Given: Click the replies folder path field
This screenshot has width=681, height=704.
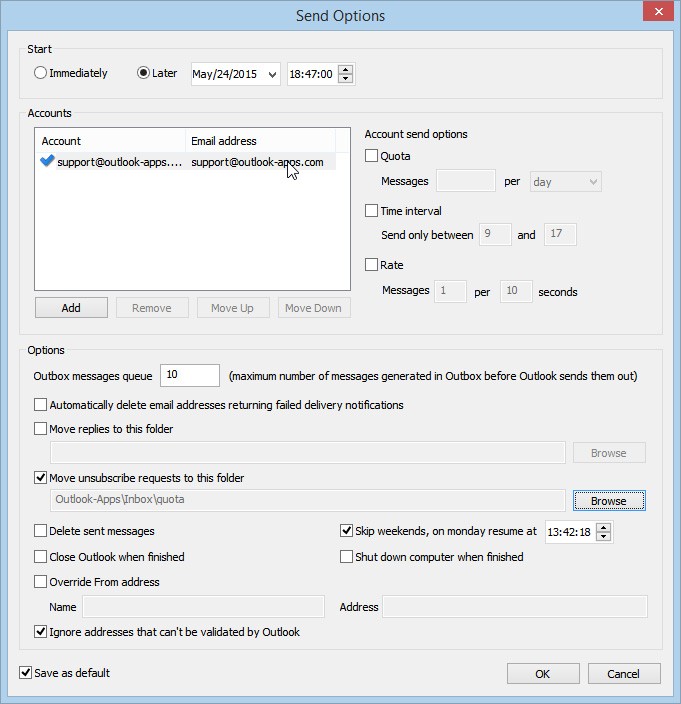Looking at the screenshot, I should coord(308,453).
